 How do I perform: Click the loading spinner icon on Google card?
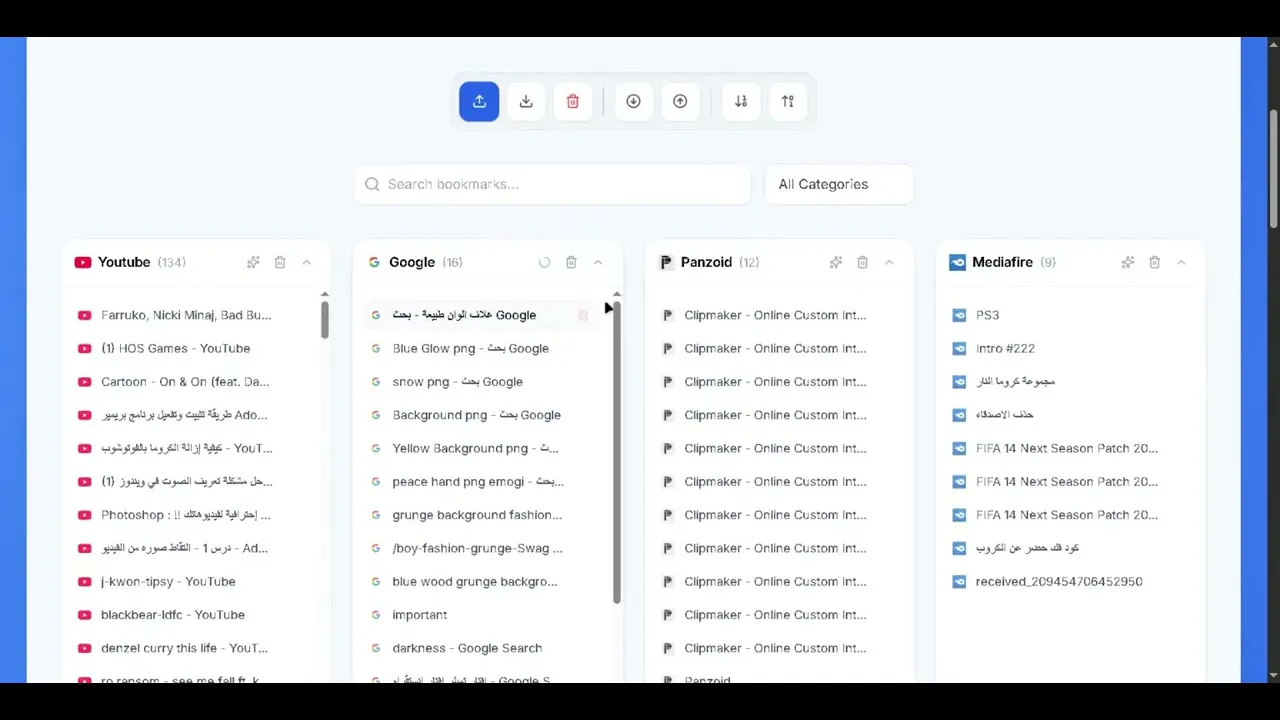point(544,262)
